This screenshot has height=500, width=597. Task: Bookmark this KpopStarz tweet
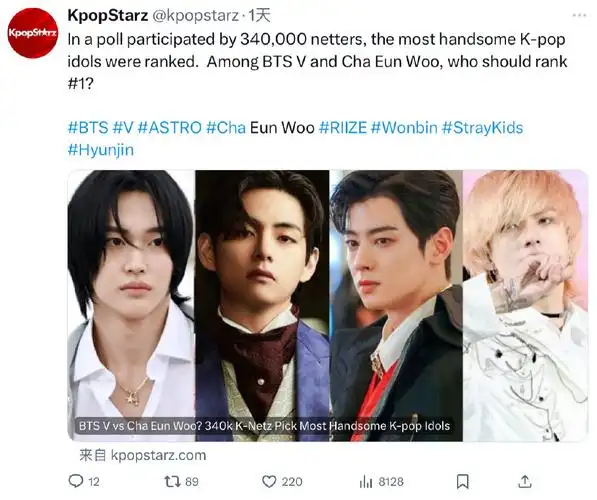[463, 482]
